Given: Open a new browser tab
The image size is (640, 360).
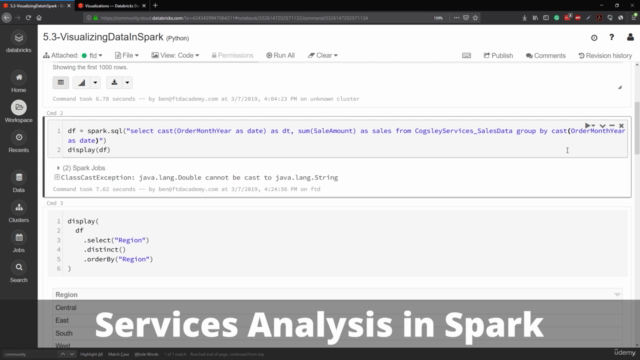Looking at the screenshot, I should pos(155,6).
